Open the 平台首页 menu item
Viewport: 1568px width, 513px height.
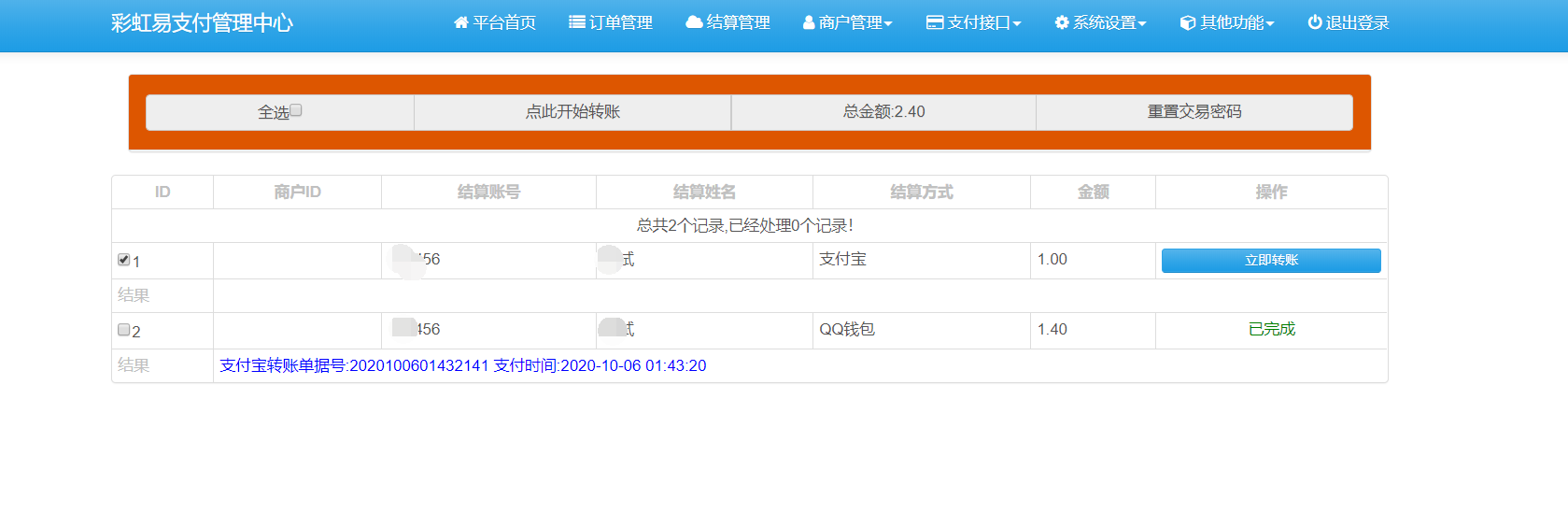click(x=495, y=22)
